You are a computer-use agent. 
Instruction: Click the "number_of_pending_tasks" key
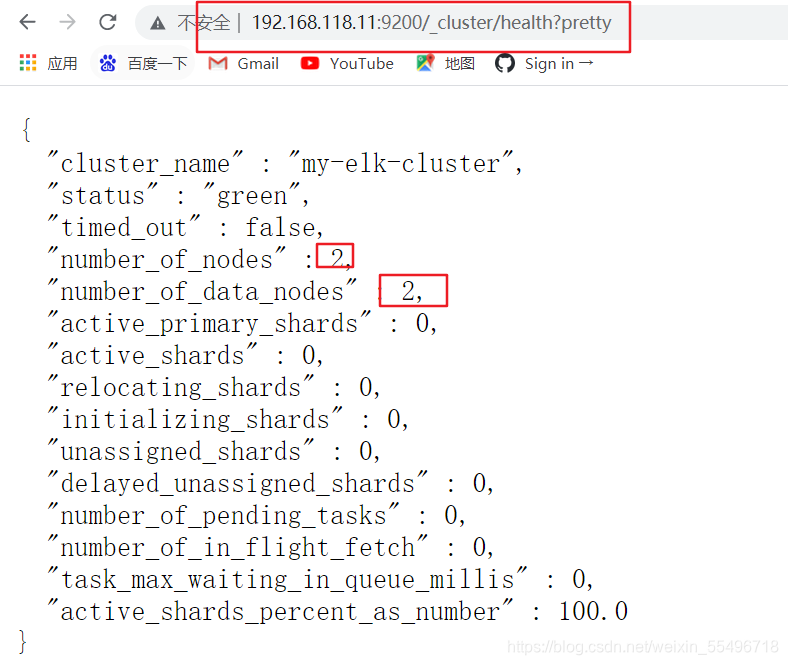pyautogui.click(x=223, y=515)
